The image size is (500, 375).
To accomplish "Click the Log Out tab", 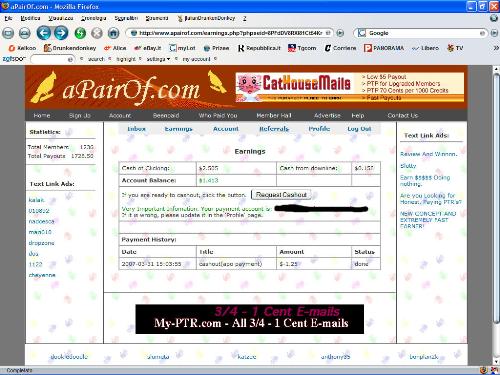I will click(359, 129).
